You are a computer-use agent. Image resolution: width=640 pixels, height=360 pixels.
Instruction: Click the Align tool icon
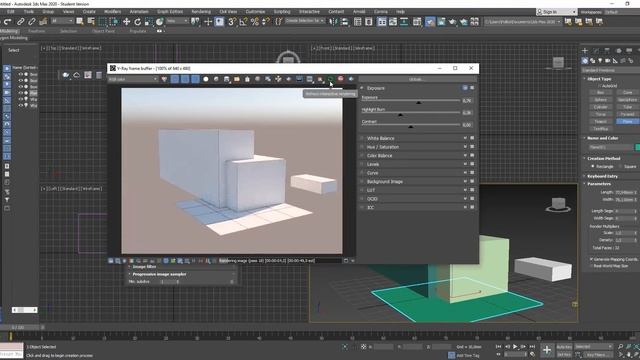[344, 22]
